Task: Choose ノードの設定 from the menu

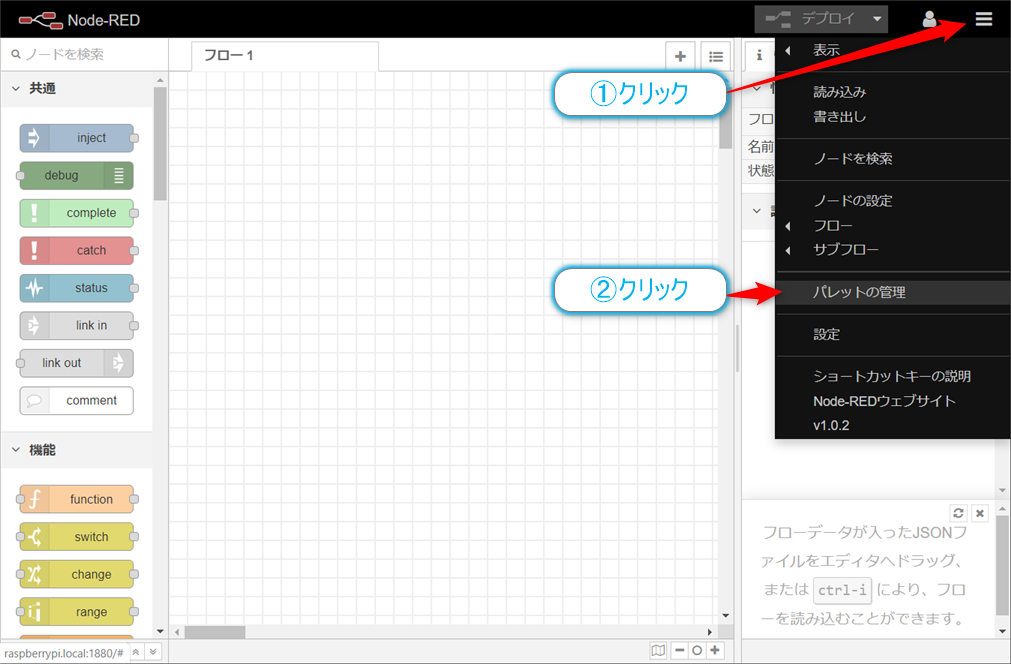Action: (x=892, y=201)
